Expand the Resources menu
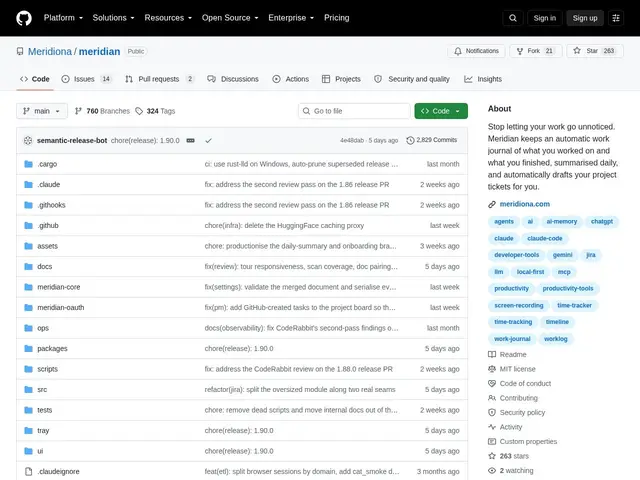Image resolution: width=640 pixels, height=480 pixels. [x=168, y=18]
